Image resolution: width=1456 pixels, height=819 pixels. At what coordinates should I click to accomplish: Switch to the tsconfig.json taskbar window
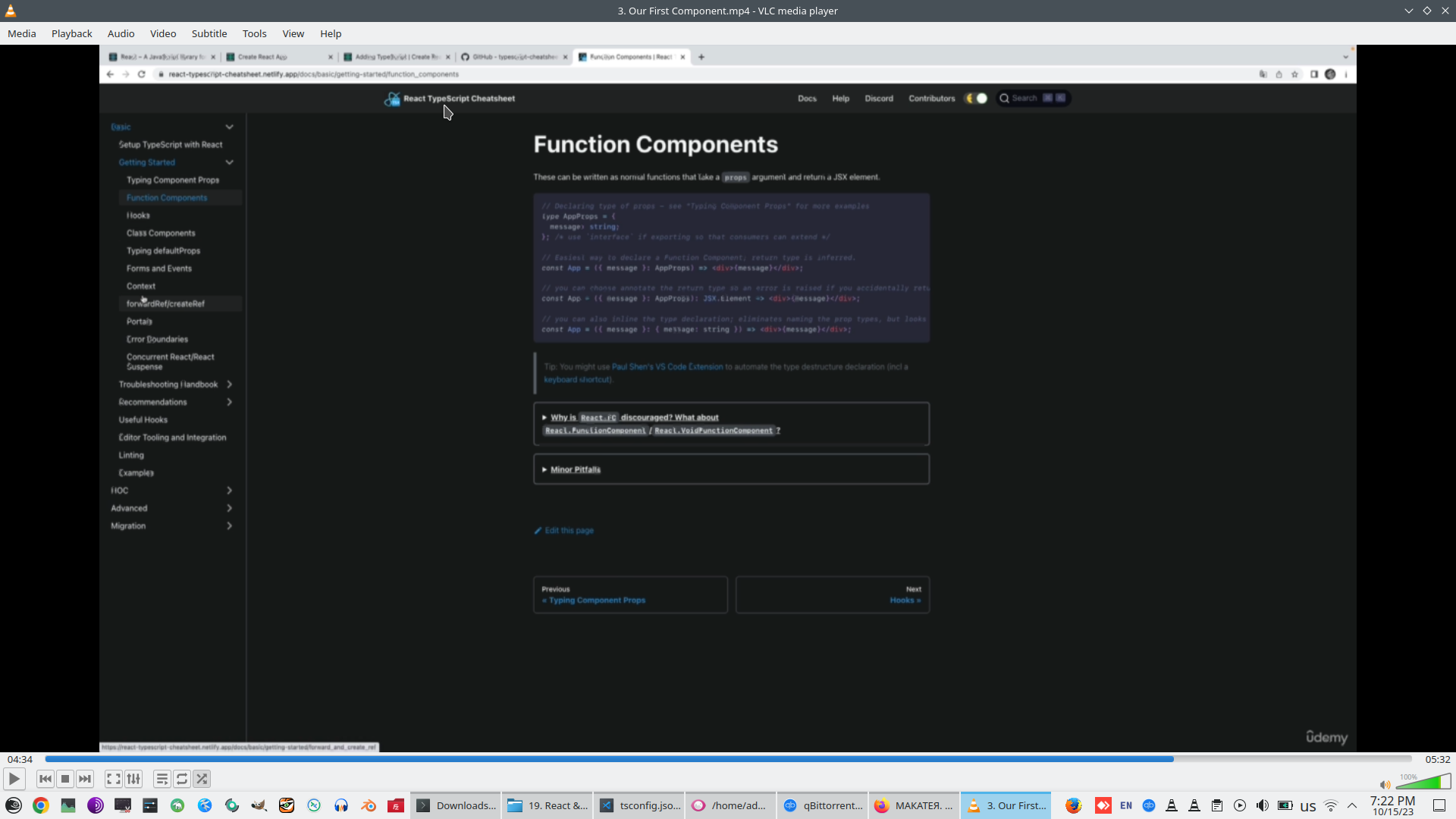640,805
